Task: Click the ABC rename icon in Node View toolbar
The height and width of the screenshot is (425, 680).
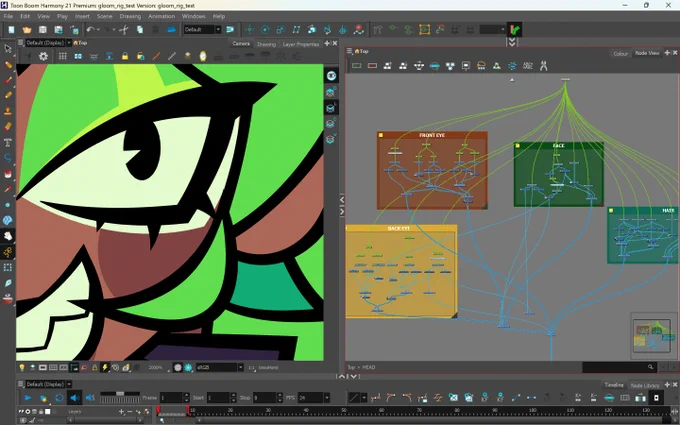Action: pyautogui.click(x=528, y=65)
